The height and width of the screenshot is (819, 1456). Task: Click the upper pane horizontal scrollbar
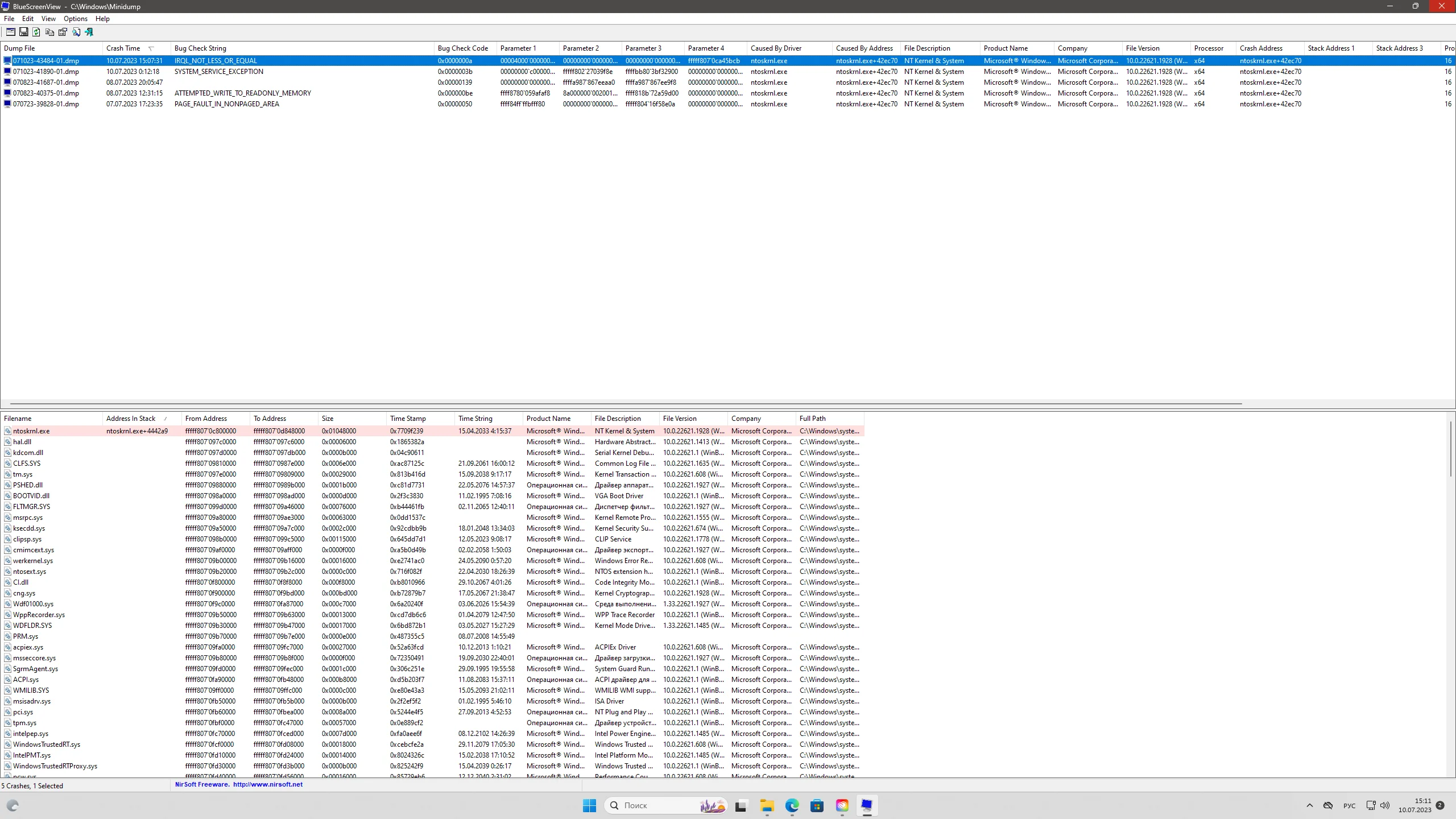click(x=626, y=404)
